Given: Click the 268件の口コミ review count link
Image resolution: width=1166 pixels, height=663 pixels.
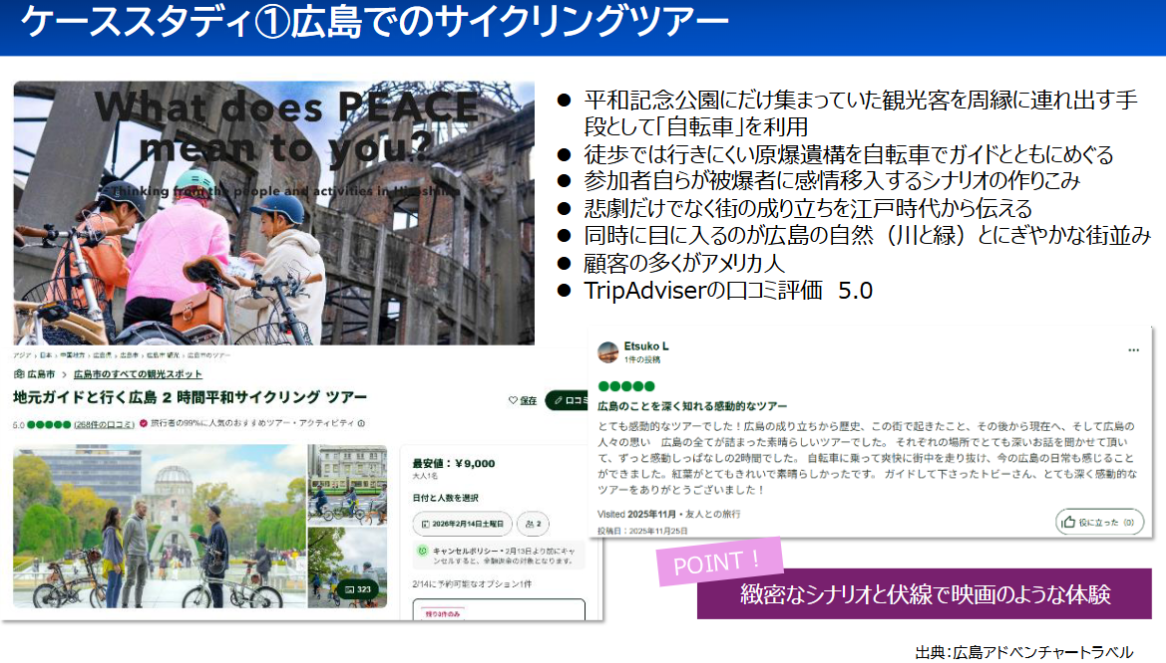Looking at the screenshot, I should tap(105, 424).
